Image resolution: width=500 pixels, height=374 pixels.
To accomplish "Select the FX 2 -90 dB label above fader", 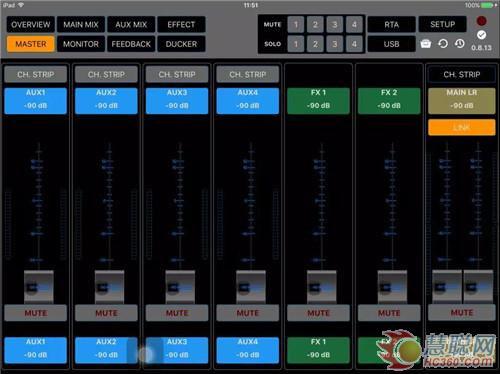I will [x=389, y=101].
